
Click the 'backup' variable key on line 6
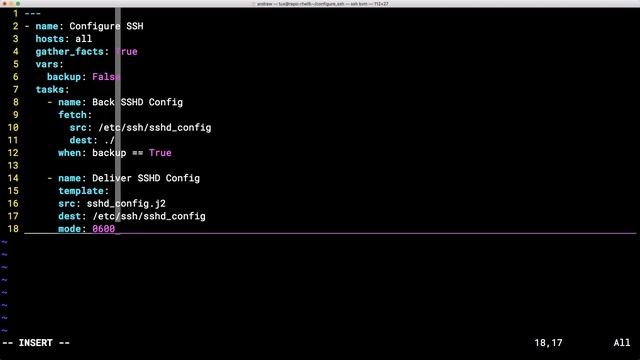(x=64, y=77)
